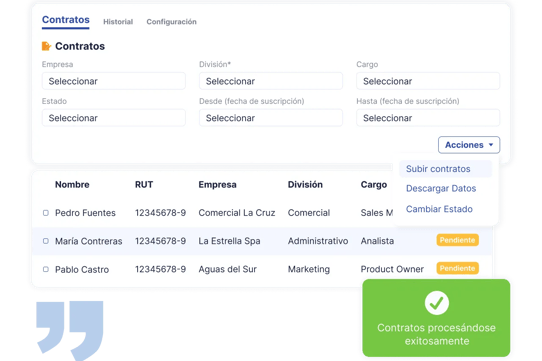Pick a date in the Desde field
Viewport: 542px width, 361px height.
(x=271, y=118)
